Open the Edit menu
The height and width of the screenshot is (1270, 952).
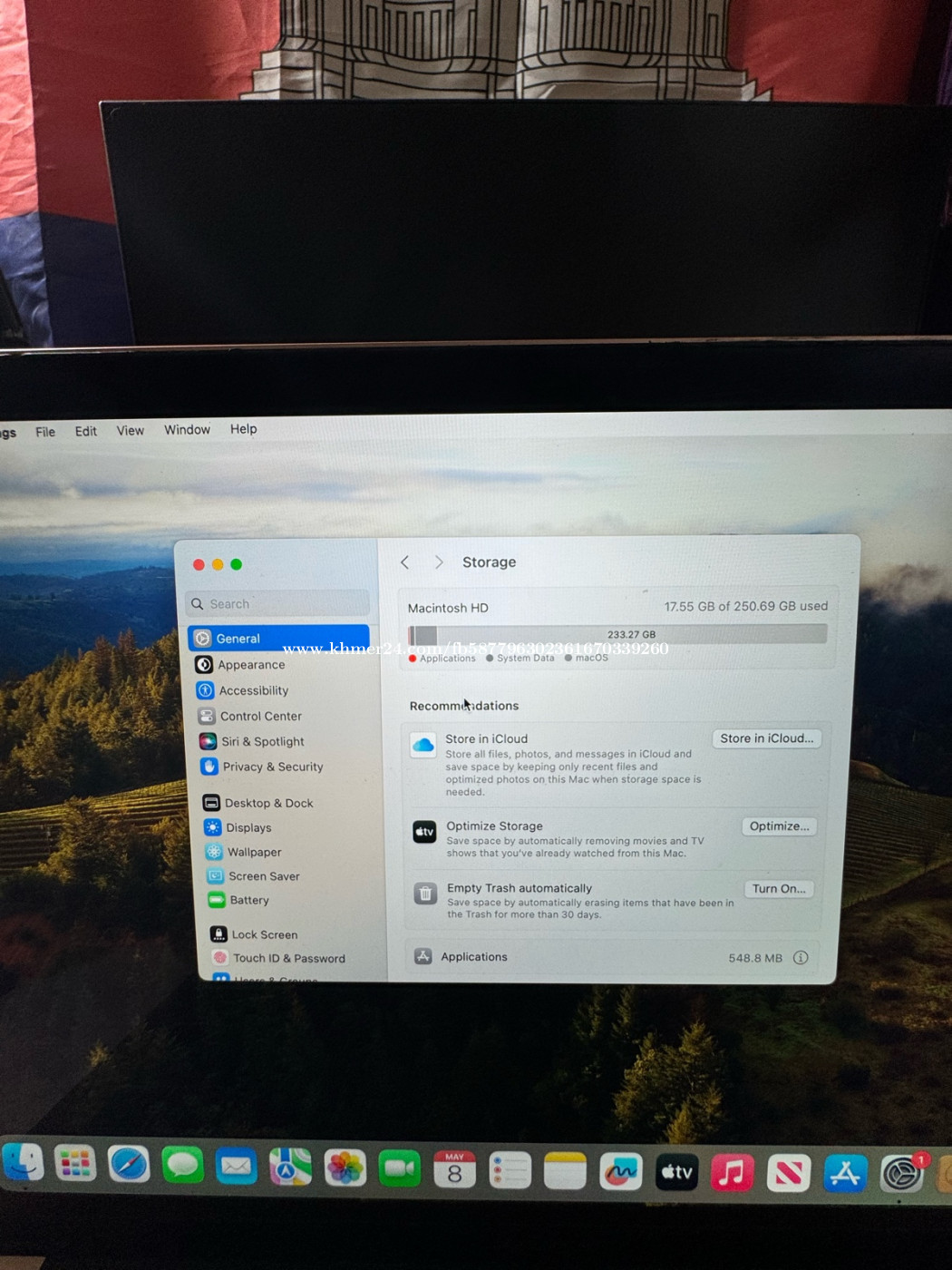tap(86, 431)
